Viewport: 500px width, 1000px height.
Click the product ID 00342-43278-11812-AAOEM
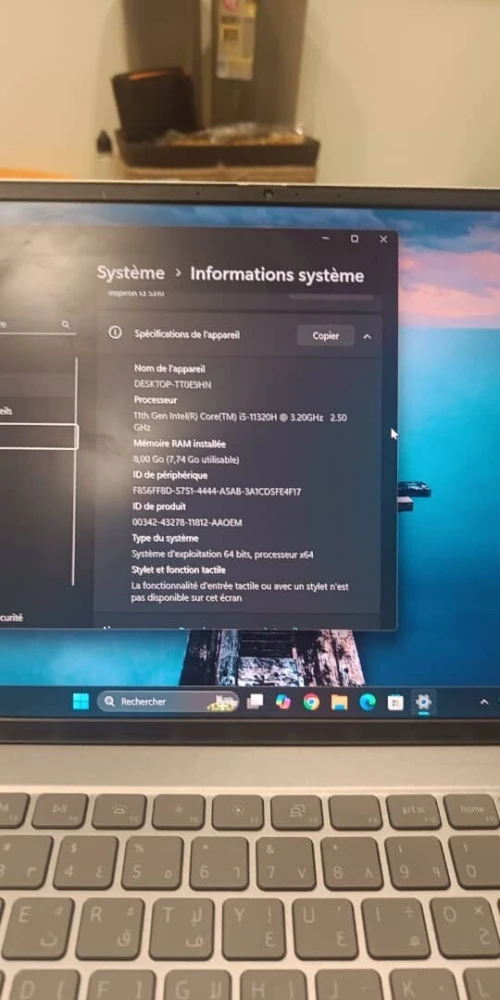point(187,522)
